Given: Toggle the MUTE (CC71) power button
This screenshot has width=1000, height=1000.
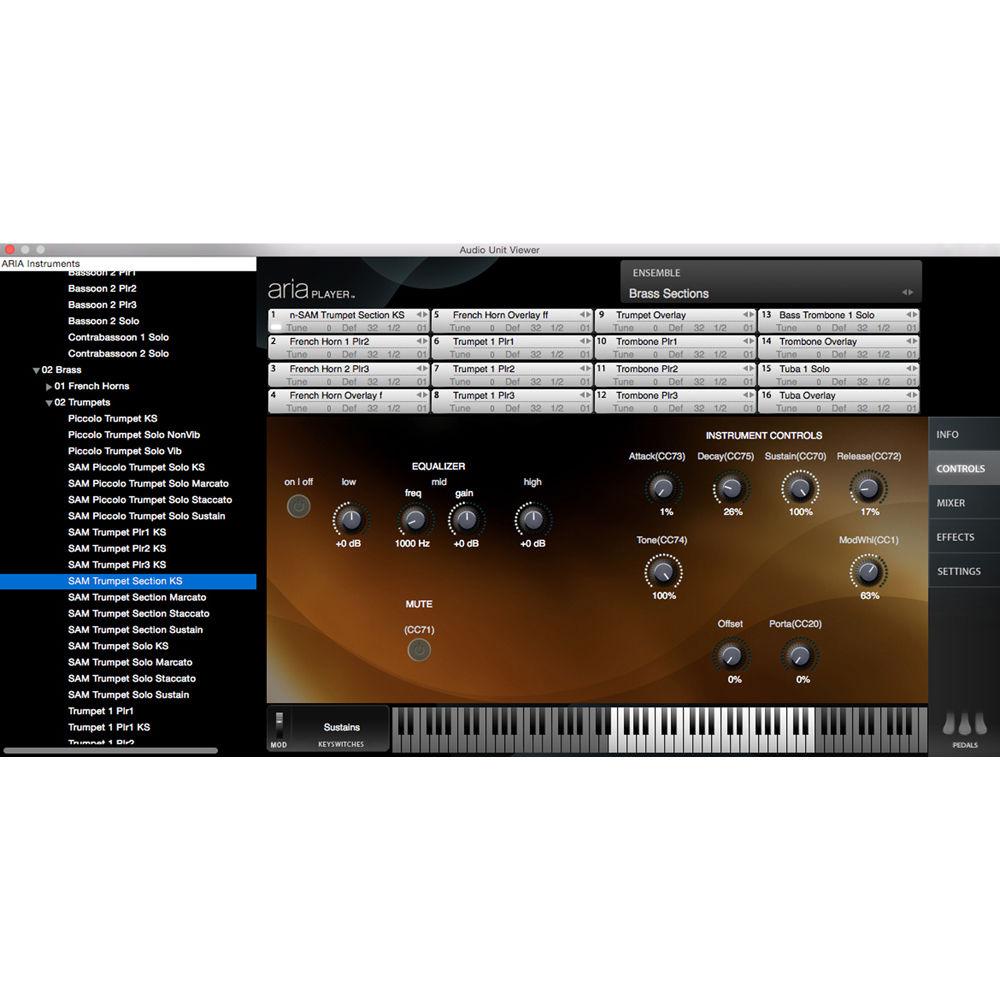Looking at the screenshot, I should (418, 650).
